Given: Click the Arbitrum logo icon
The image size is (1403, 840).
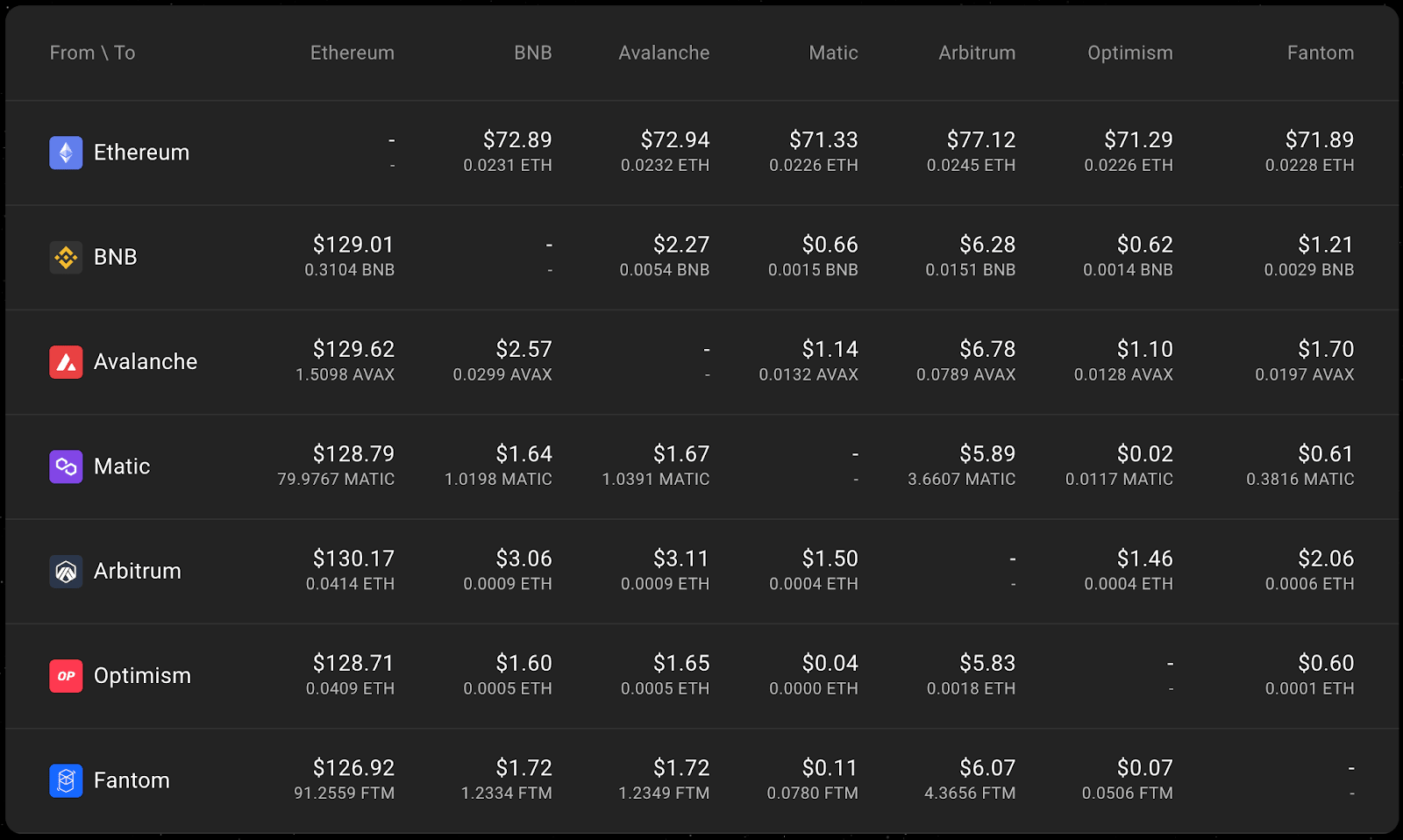Looking at the screenshot, I should (x=66, y=571).
